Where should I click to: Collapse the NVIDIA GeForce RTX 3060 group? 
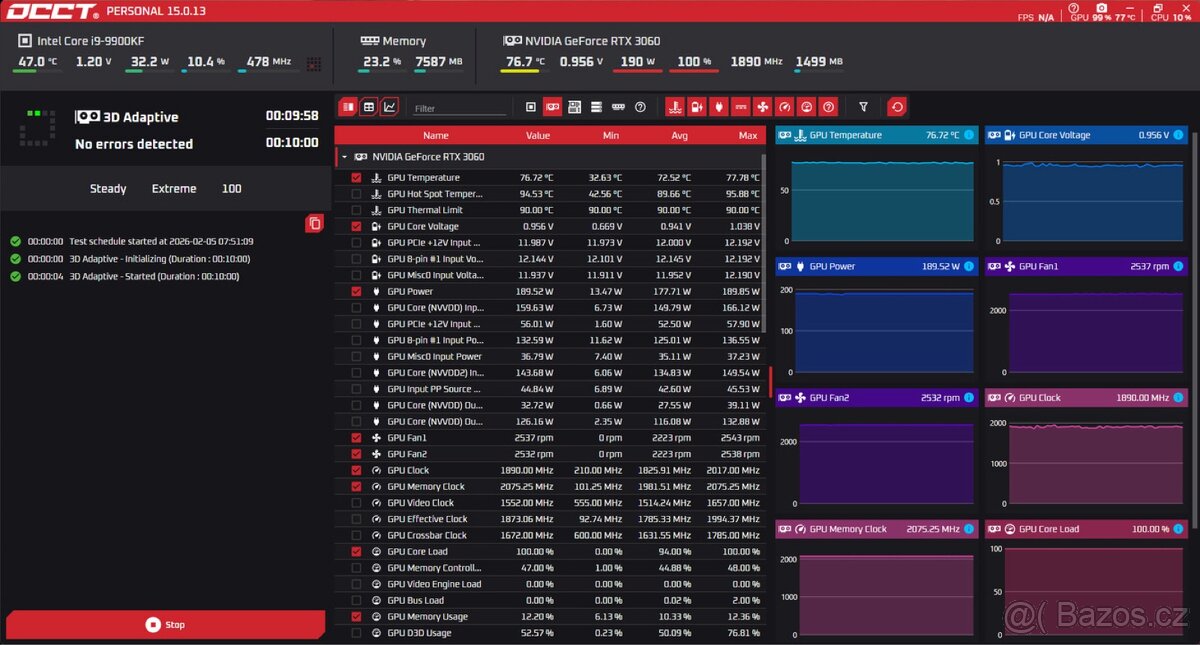[x=345, y=157]
